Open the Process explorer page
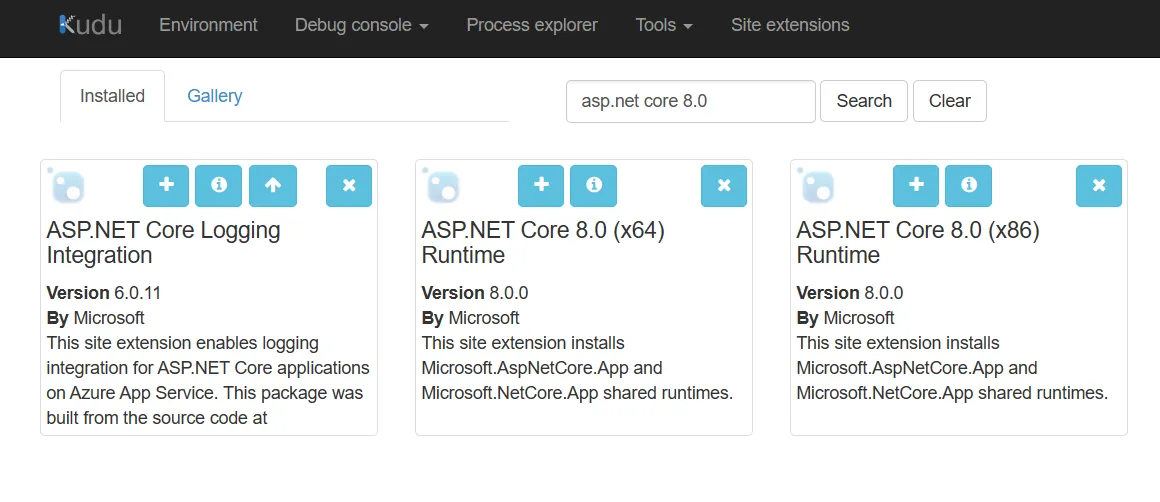1160x502 pixels. 532,25
